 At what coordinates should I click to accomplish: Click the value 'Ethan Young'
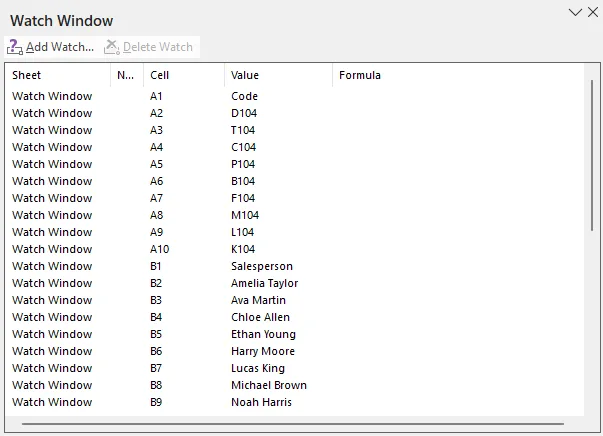[x=263, y=334]
